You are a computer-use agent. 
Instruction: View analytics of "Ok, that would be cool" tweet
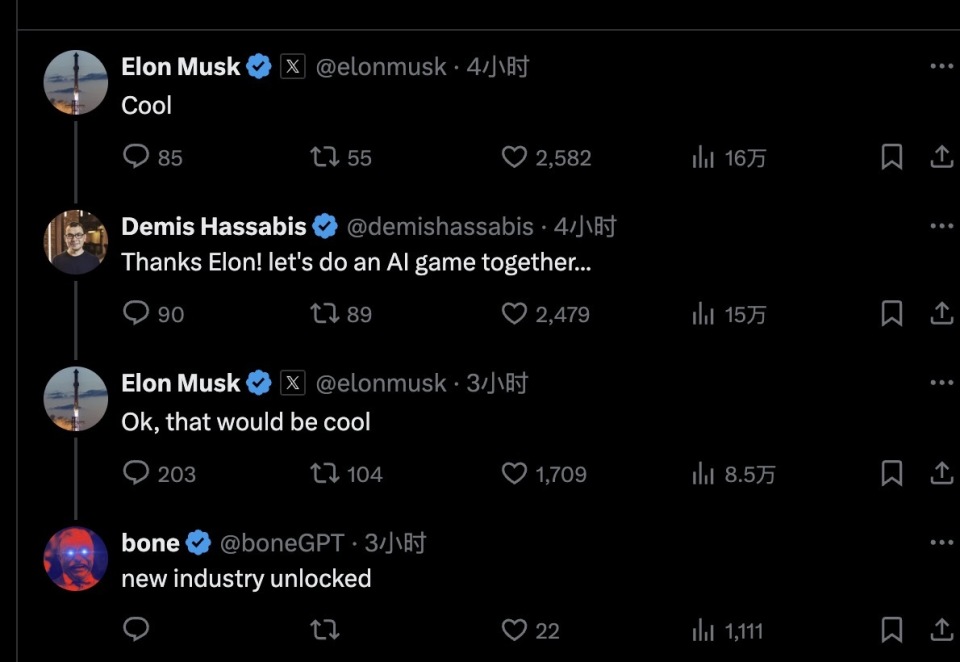coord(703,474)
